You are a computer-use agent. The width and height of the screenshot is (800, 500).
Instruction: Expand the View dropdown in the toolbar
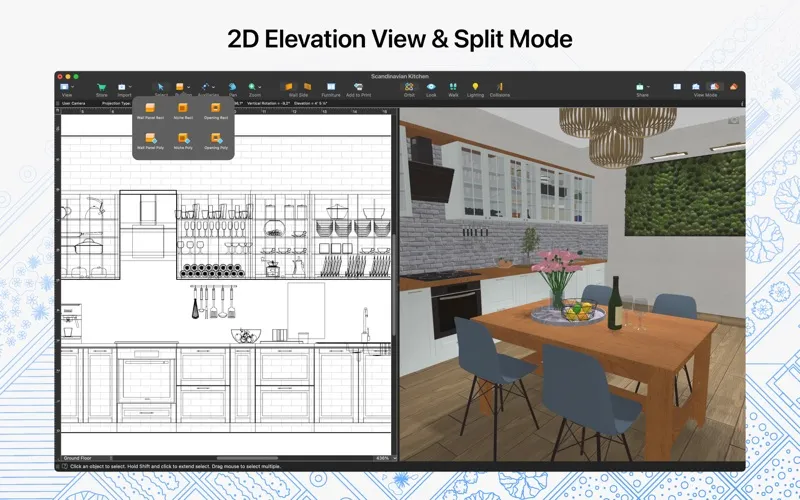[x=67, y=89]
